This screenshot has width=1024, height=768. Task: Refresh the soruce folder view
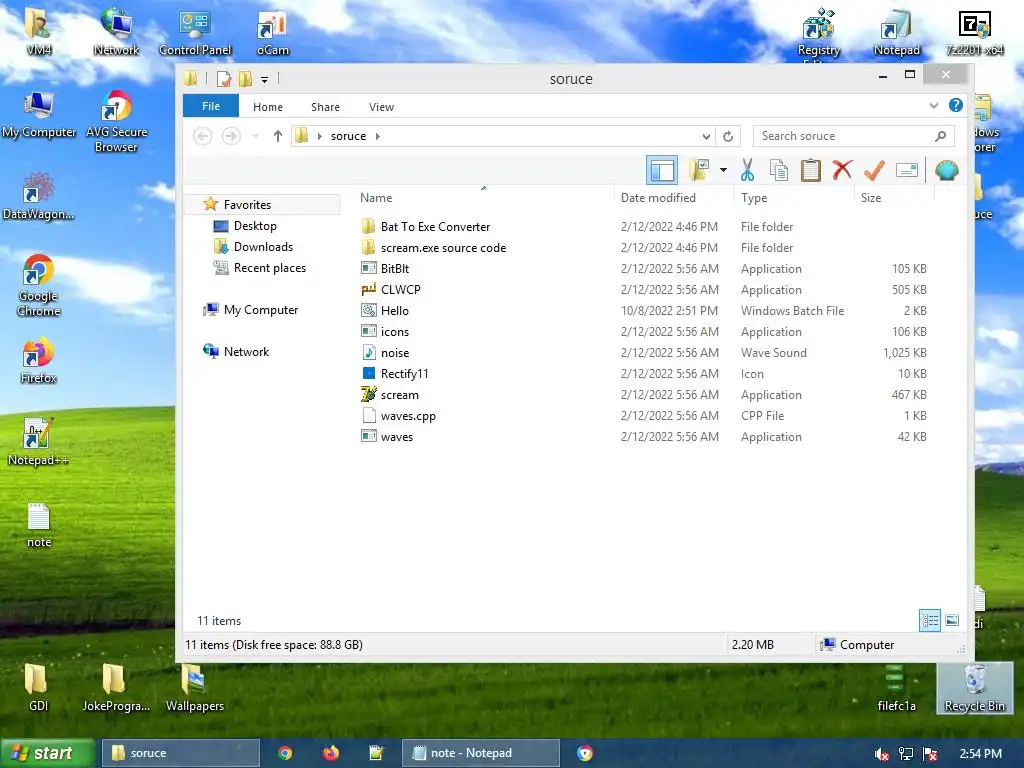728,136
